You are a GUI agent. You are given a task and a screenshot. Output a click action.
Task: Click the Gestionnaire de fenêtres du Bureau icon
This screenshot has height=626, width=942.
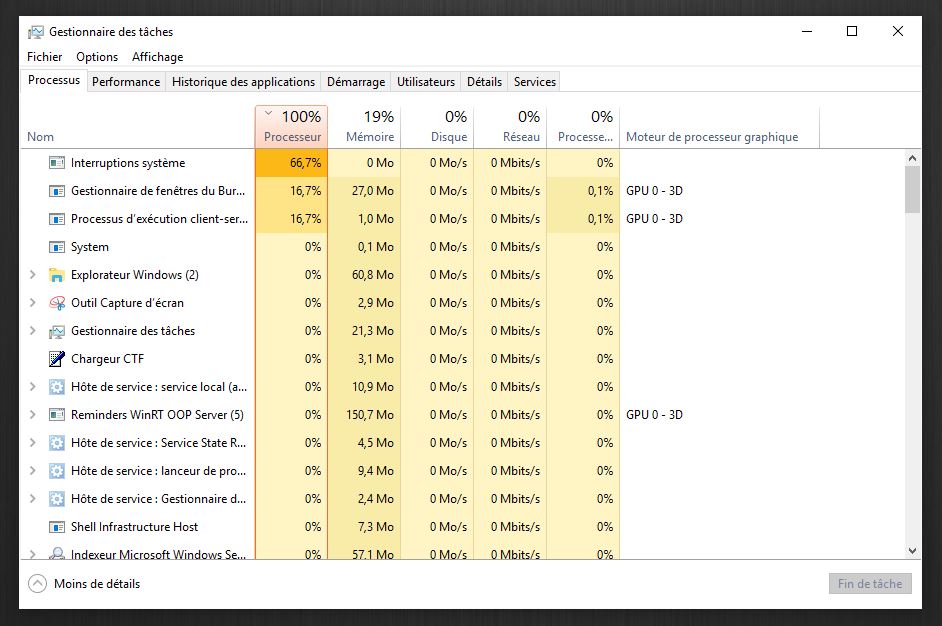56,191
